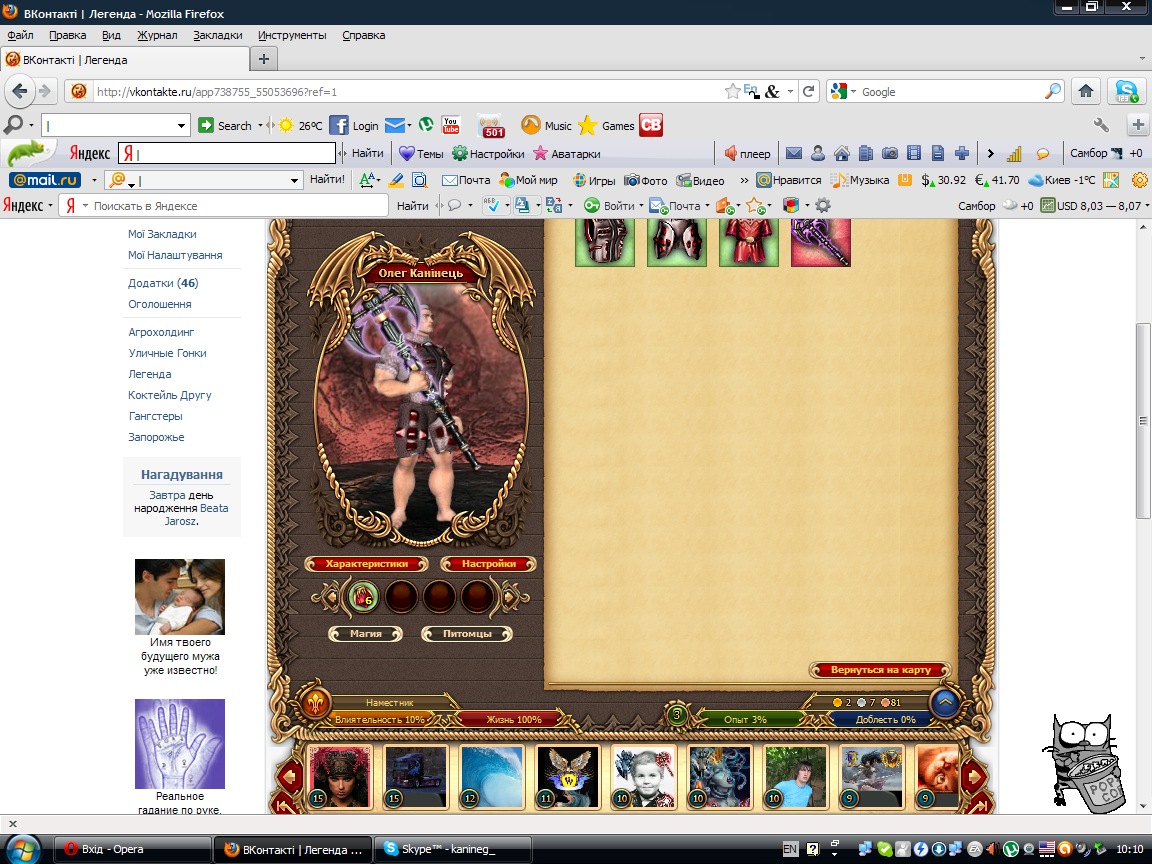
Task: Open the Games star toolbar button
Action: click(606, 126)
